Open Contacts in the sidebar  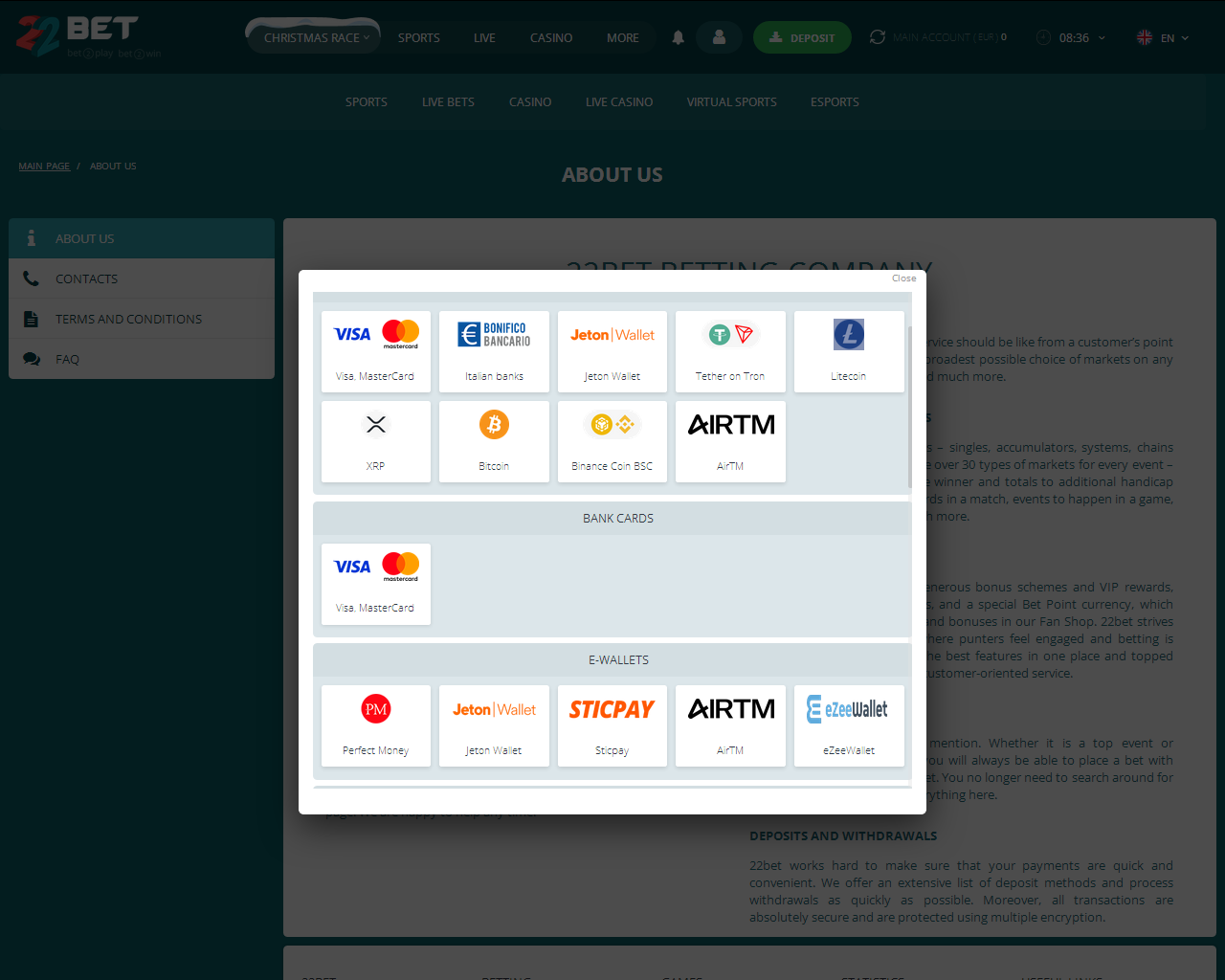coord(142,278)
